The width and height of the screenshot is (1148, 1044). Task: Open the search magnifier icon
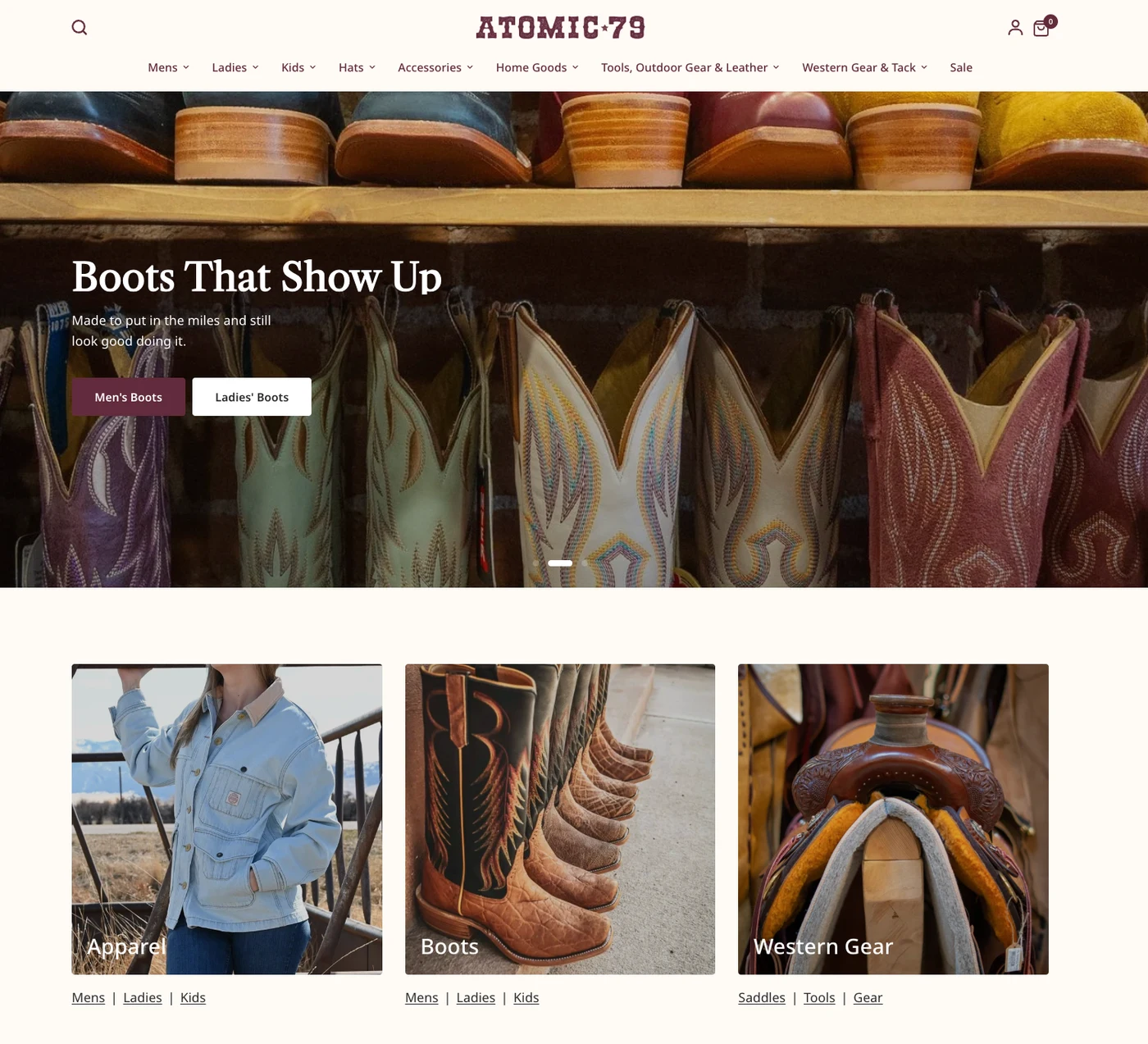tap(80, 27)
